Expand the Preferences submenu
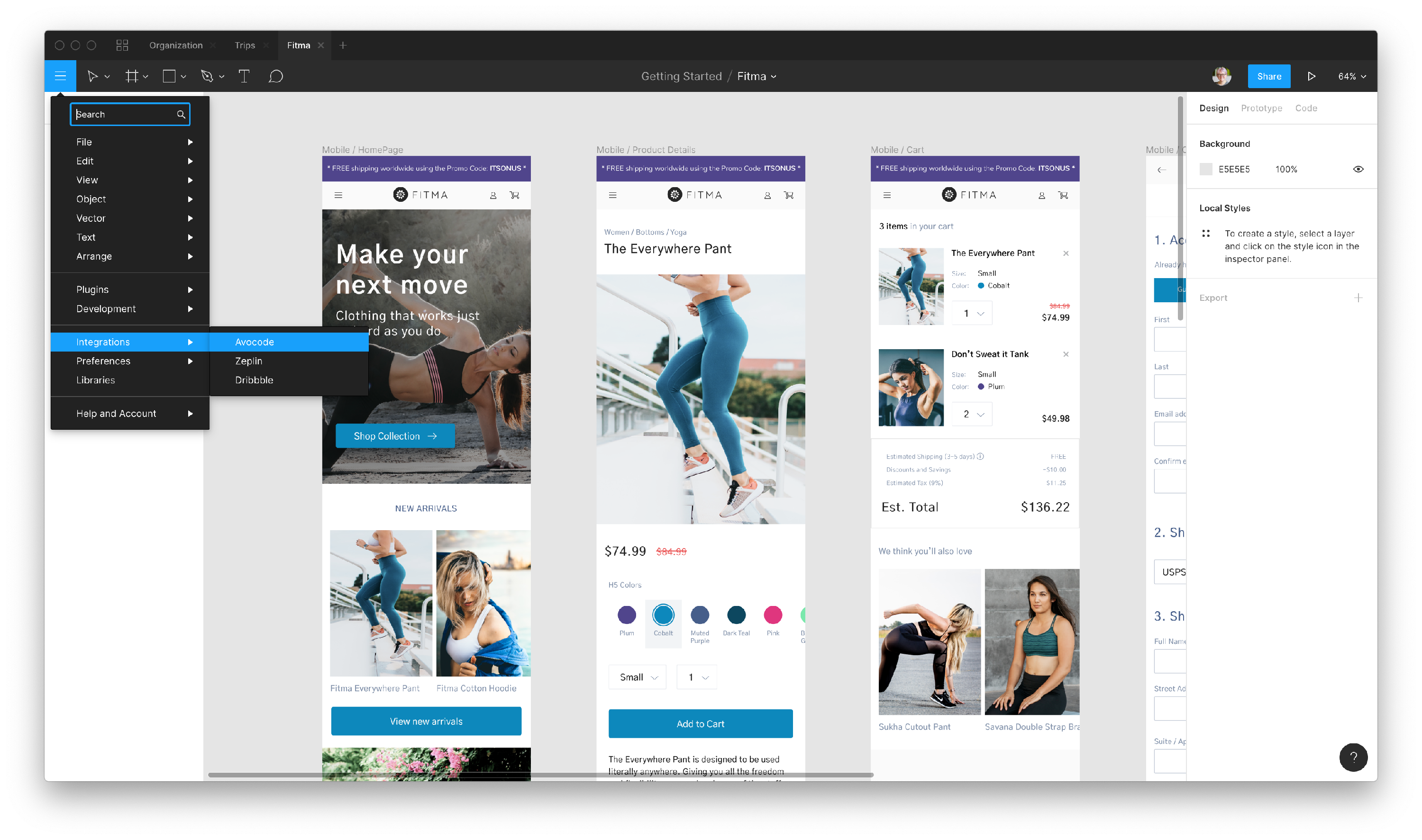 [x=130, y=361]
